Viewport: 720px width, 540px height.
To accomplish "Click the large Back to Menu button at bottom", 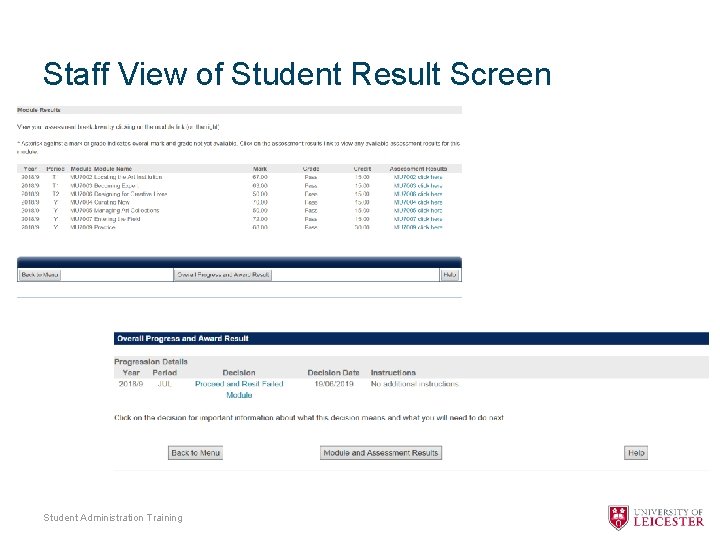I will click(195, 453).
